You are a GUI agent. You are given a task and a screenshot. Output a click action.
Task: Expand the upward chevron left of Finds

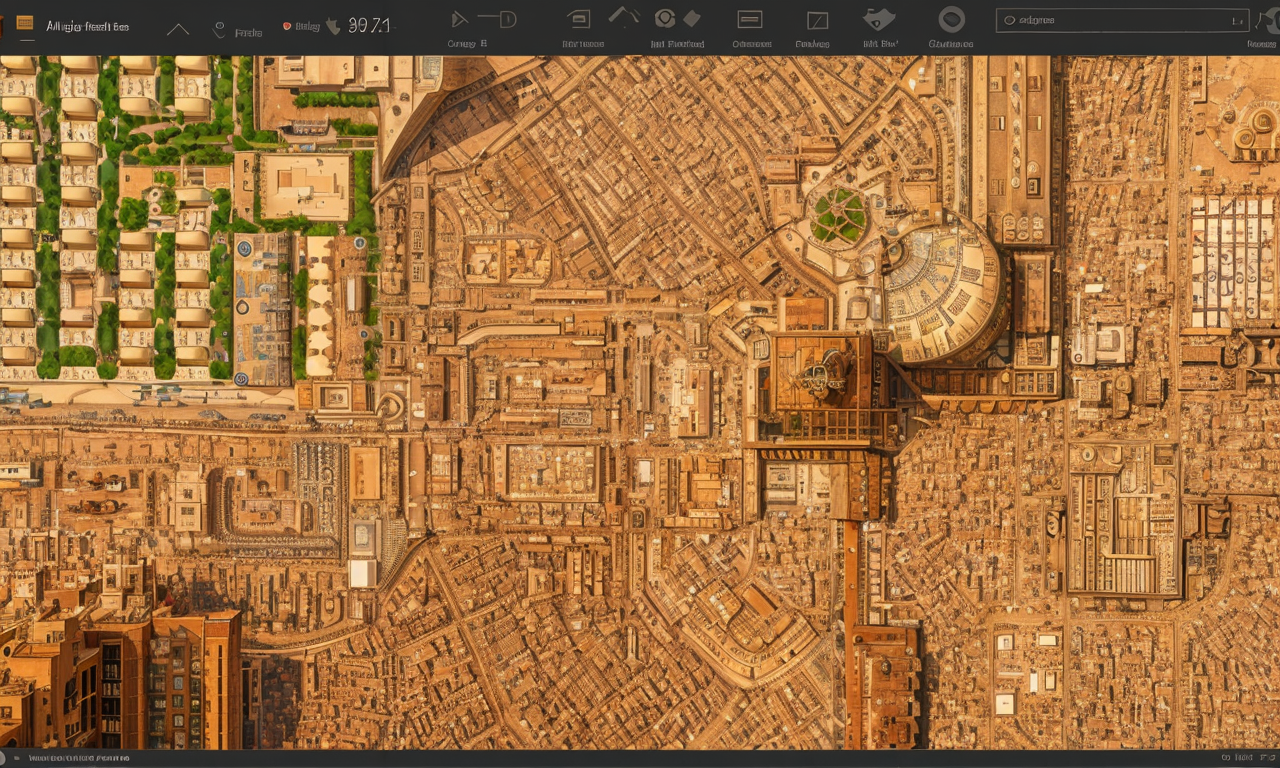pyautogui.click(x=177, y=29)
